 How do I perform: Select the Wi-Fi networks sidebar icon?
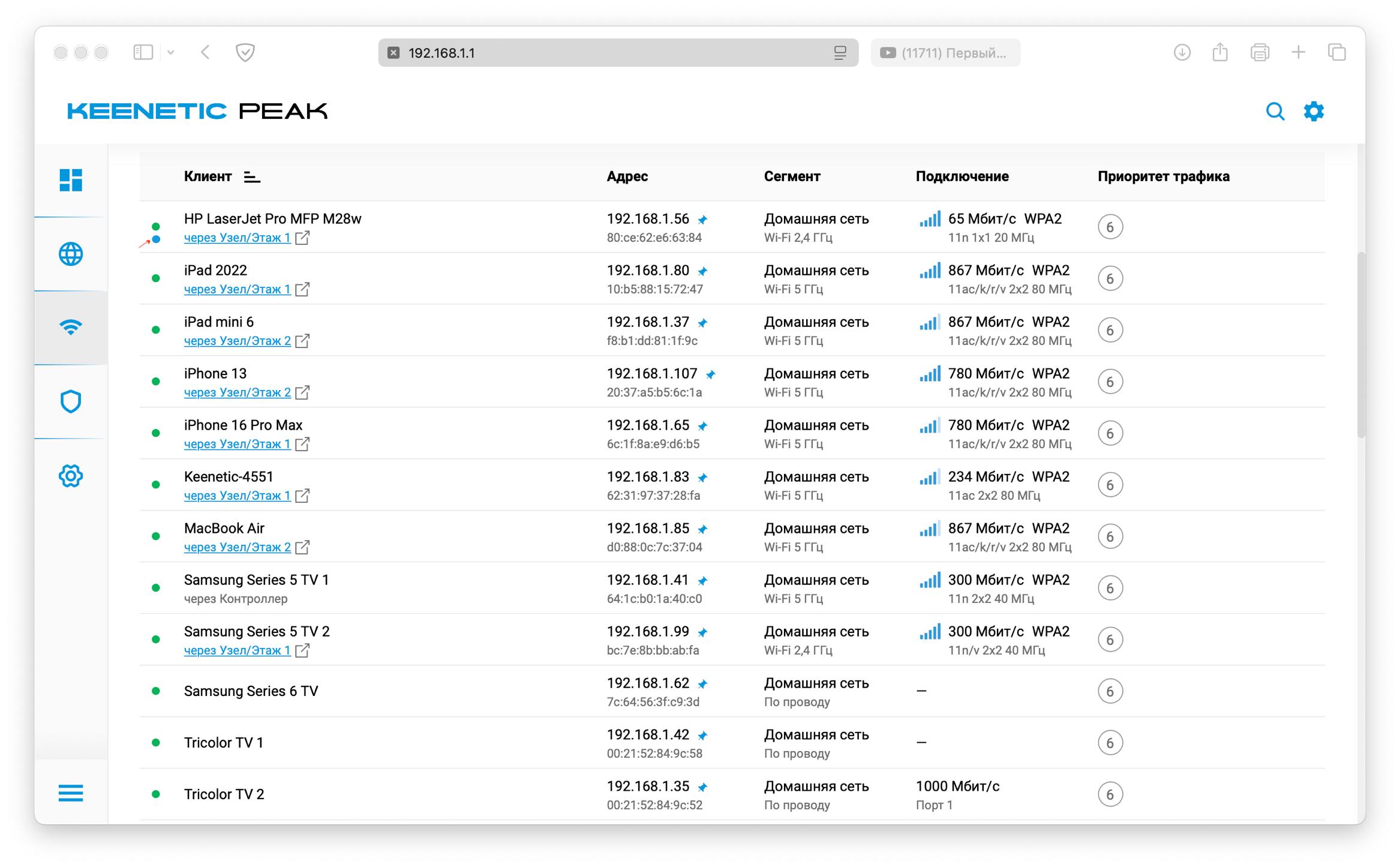[71, 328]
